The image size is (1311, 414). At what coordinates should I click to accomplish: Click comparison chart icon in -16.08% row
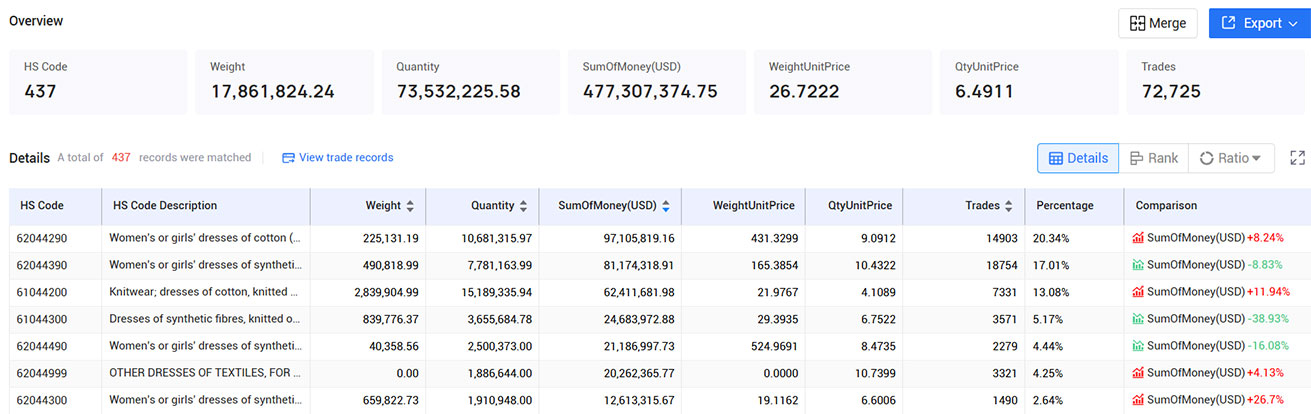click(x=1138, y=346)
